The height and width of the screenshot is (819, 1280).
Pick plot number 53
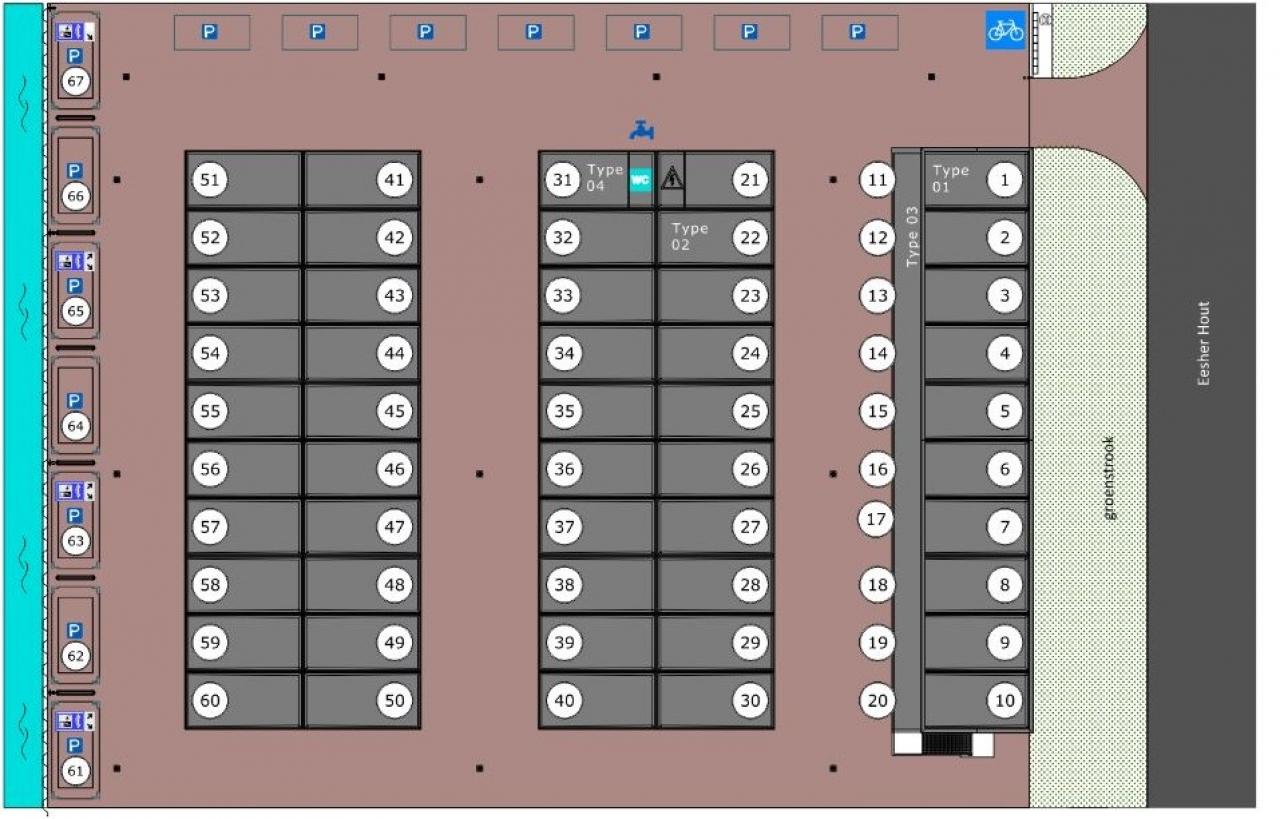pos(210,296)
